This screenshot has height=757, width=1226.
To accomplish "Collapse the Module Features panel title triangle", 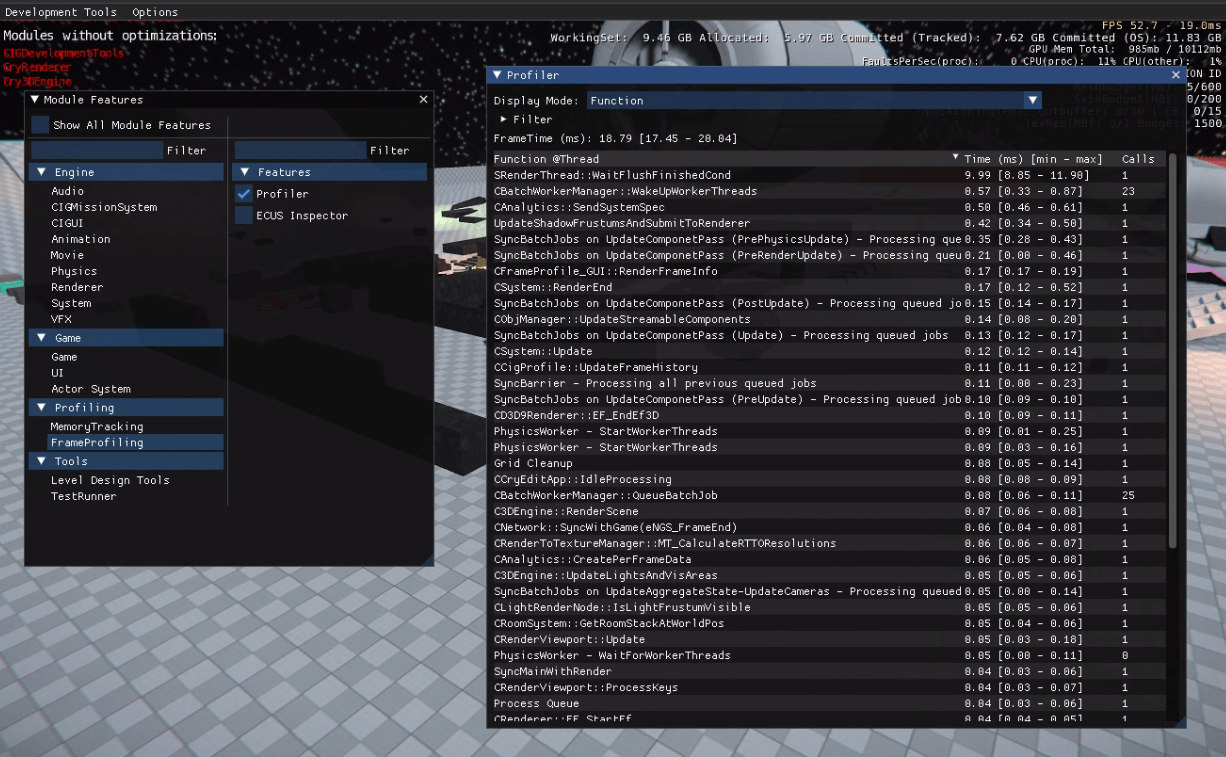I will pyautogui.click(x=36, y=99).
